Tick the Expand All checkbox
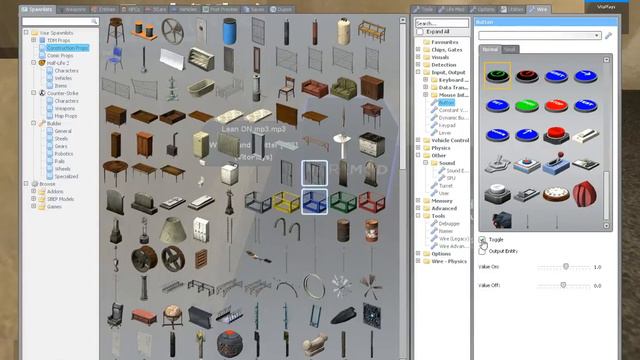Image resolution: width=640 pixels, height=360 pixels. click(420, 32)
